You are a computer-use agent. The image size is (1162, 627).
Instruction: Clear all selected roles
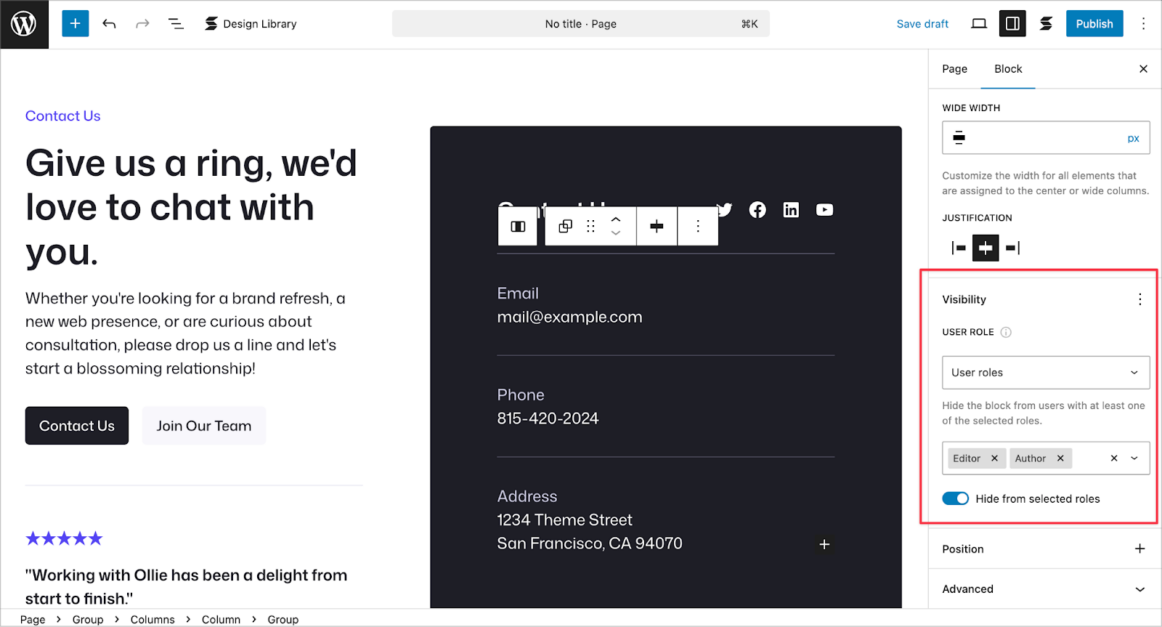coord(1114,458)
